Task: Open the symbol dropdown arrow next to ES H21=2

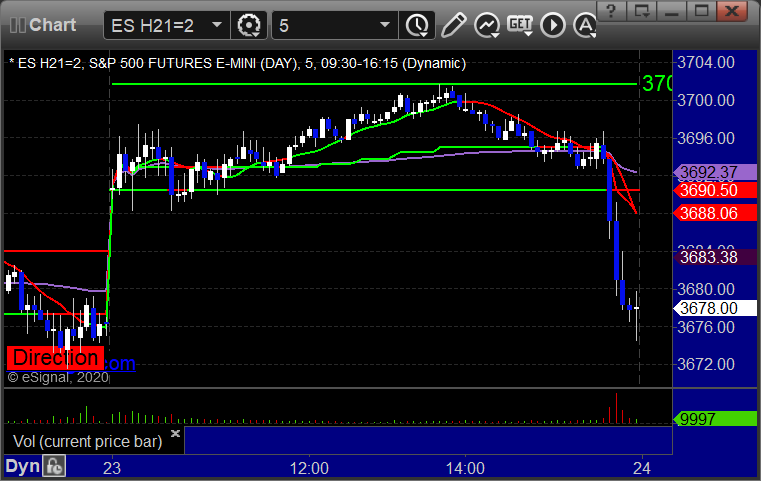Action: 217,25
